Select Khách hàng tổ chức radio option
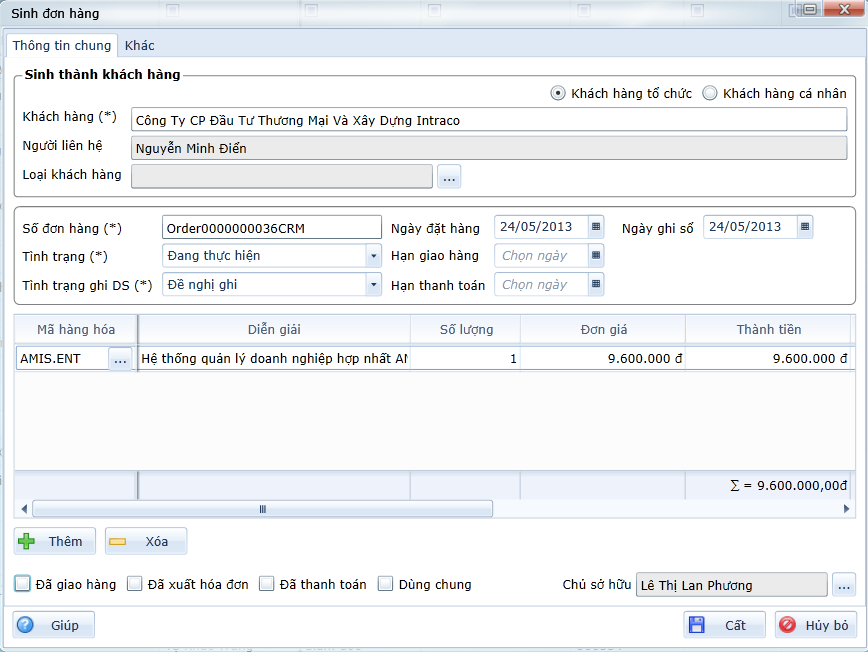Image resolution: width=868 pixels, height=652 pixels. 558,93
